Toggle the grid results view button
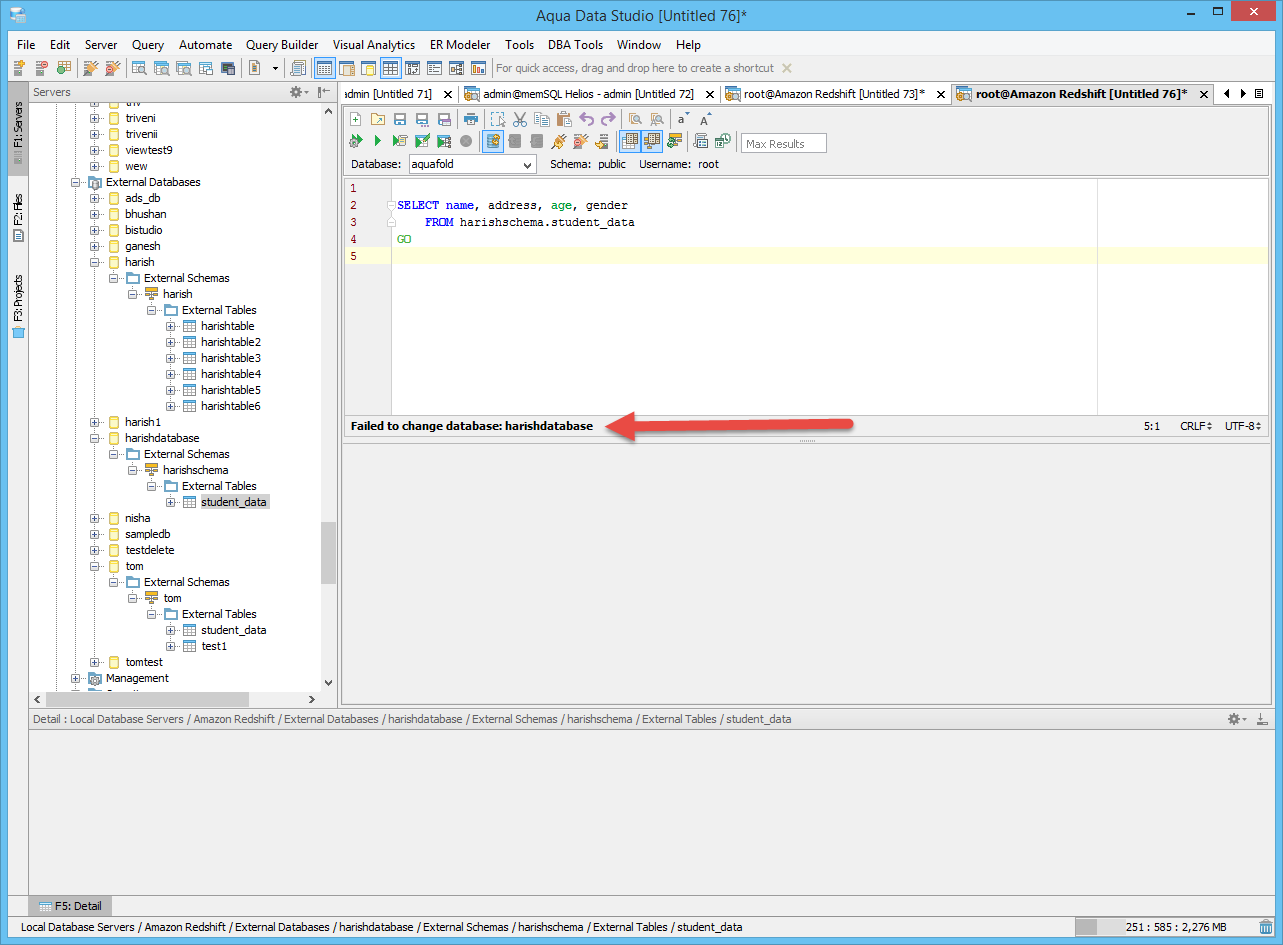Screen dimensions: 1283x945 coord(629,142)
